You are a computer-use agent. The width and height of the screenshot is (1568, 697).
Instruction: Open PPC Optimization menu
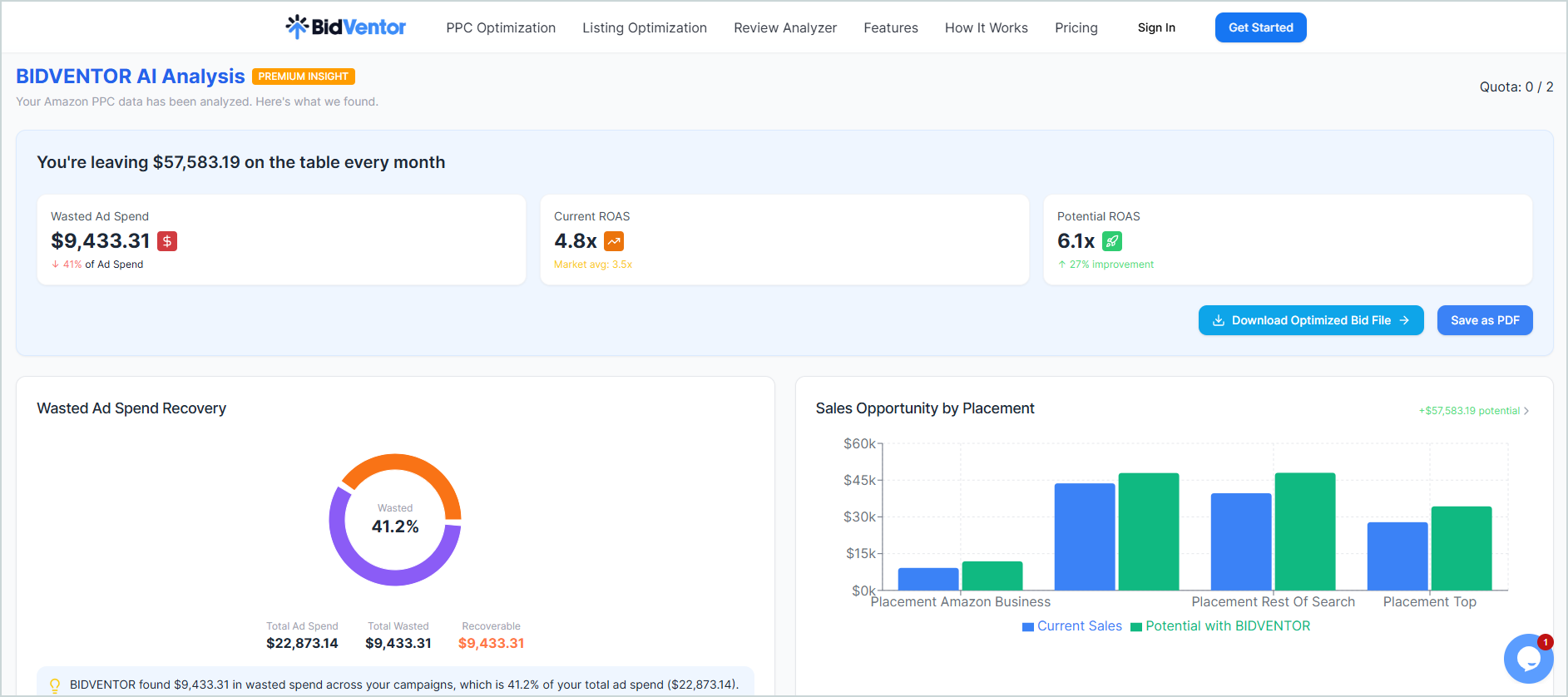[501, 27]
